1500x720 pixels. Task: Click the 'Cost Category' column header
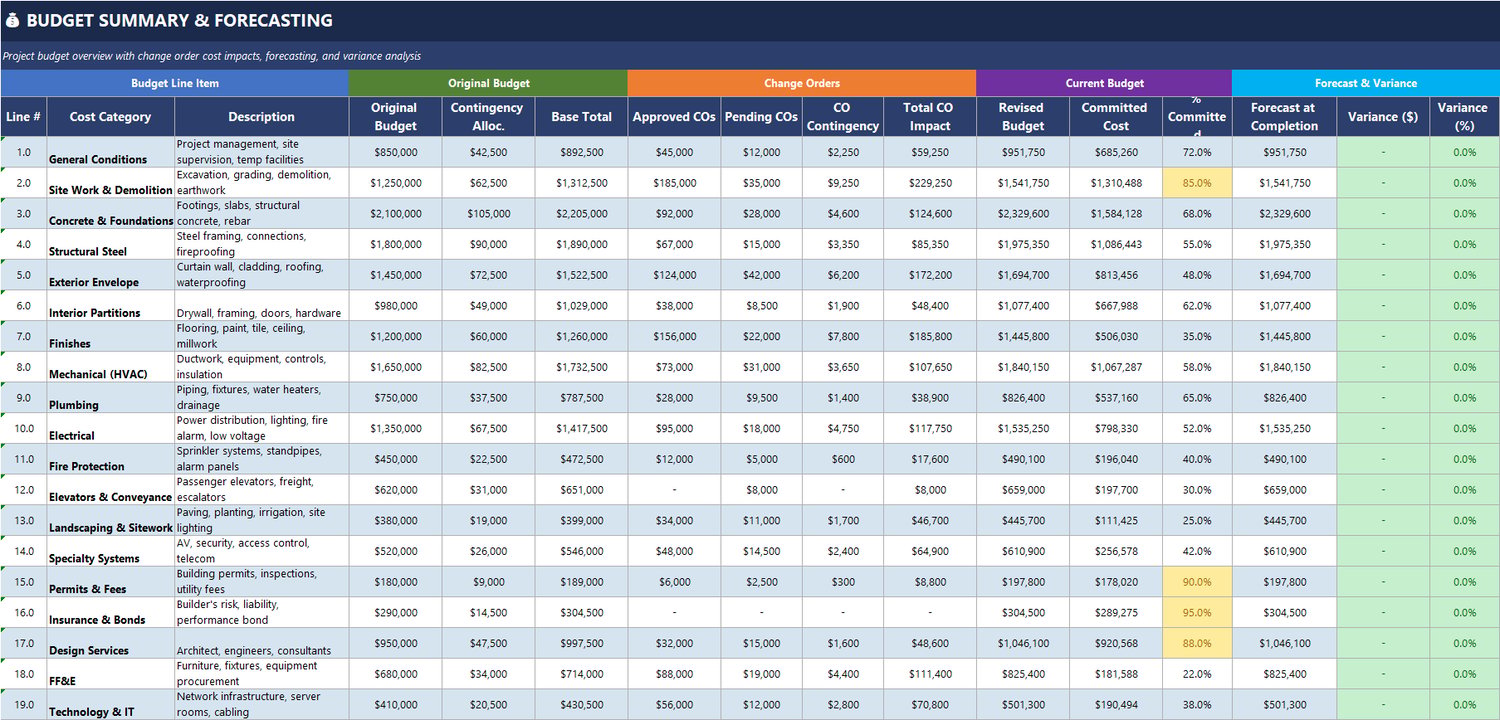coord(111,116)
